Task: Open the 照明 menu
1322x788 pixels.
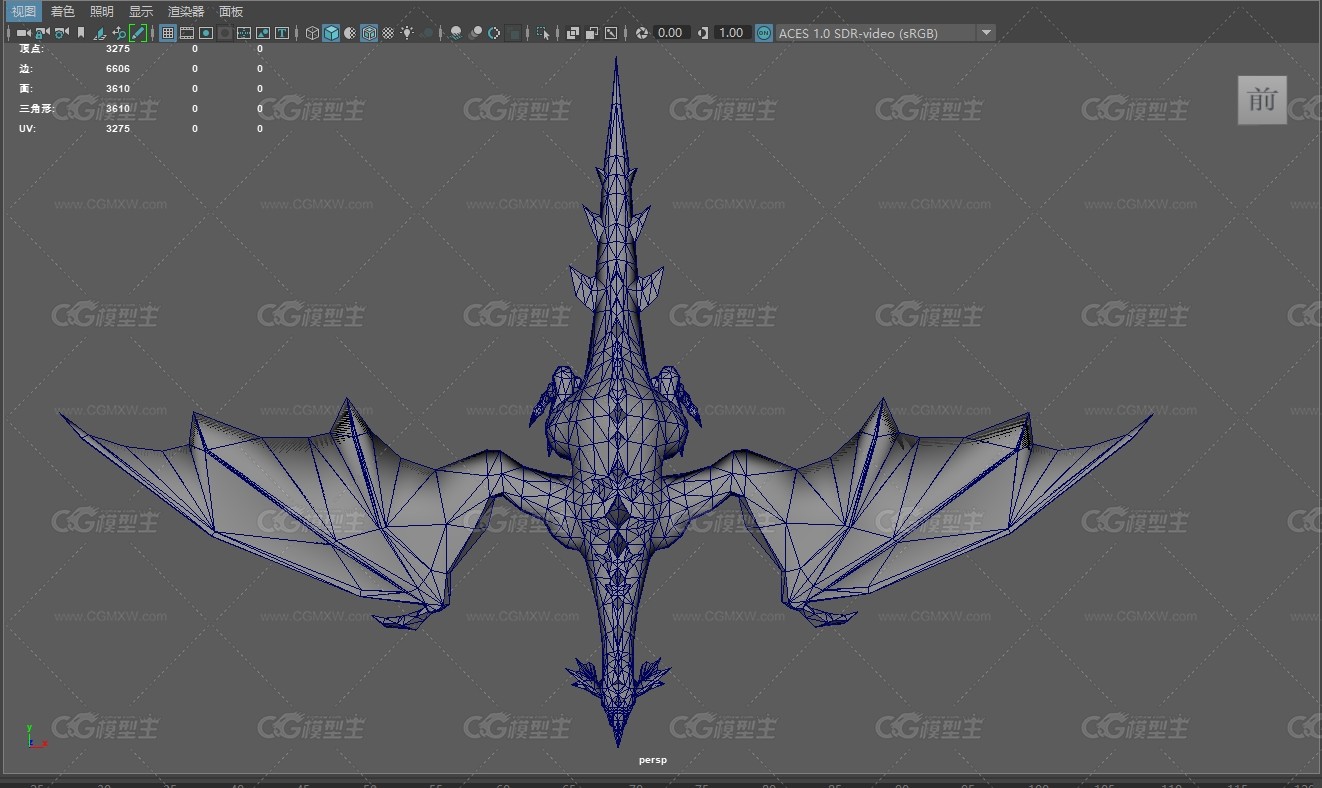Action: (101, 11)
